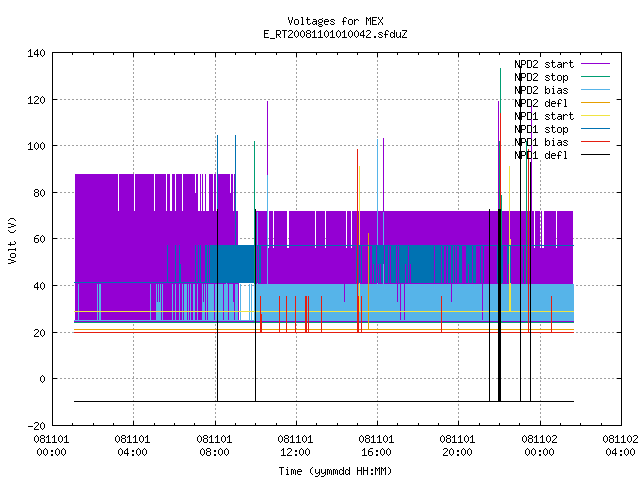
Task: Click the NPD2 stop legend label
Action: click(541, 77)
